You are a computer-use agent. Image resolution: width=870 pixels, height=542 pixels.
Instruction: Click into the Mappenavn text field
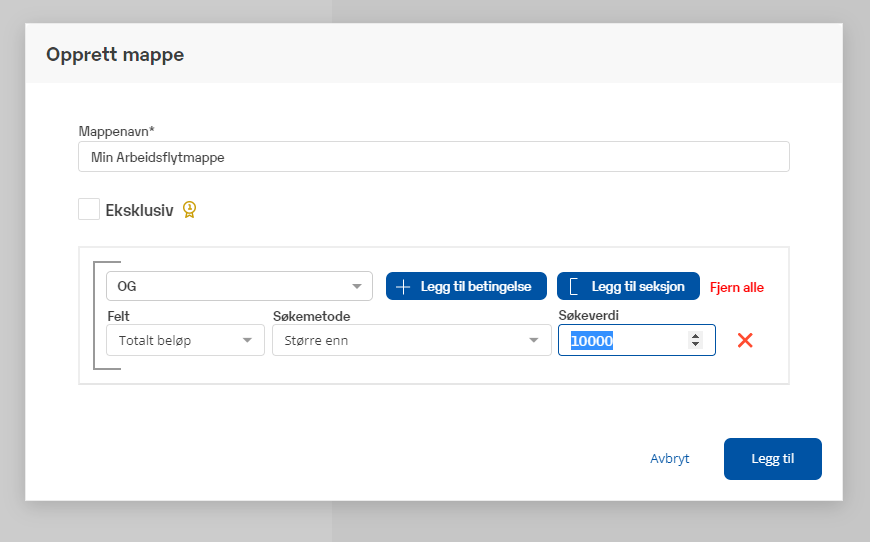[433, 157]
